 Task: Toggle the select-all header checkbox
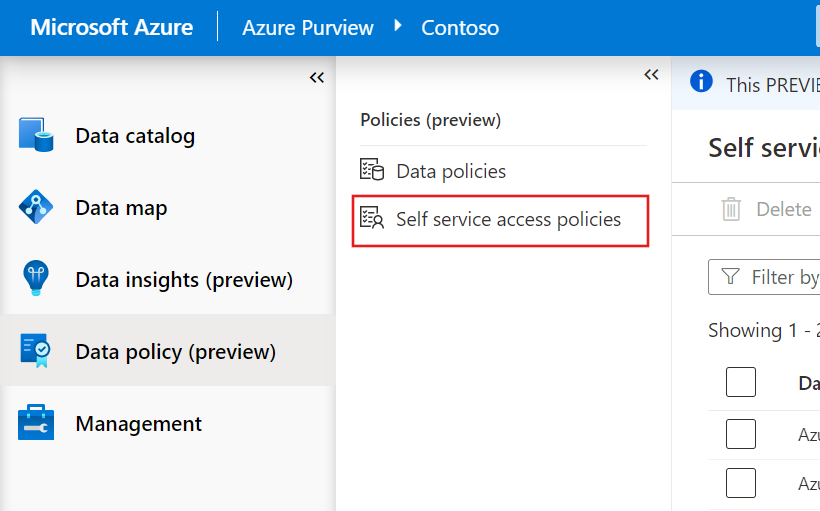(x=741, y=382)
